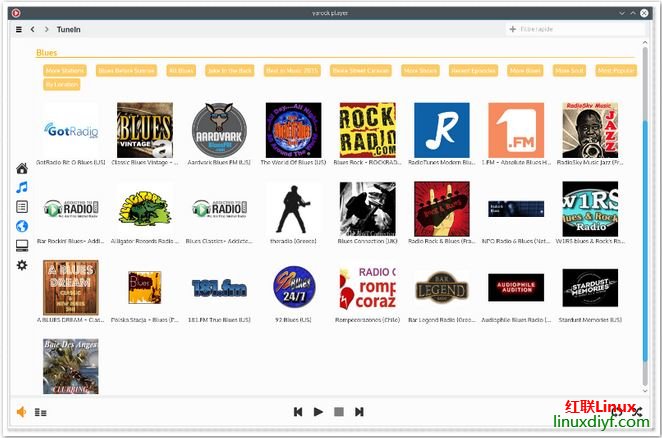Open the globe radio sidebar icon
Viewport: 662px width, 438px height.
pyautogui.click(x=22, y=226)
